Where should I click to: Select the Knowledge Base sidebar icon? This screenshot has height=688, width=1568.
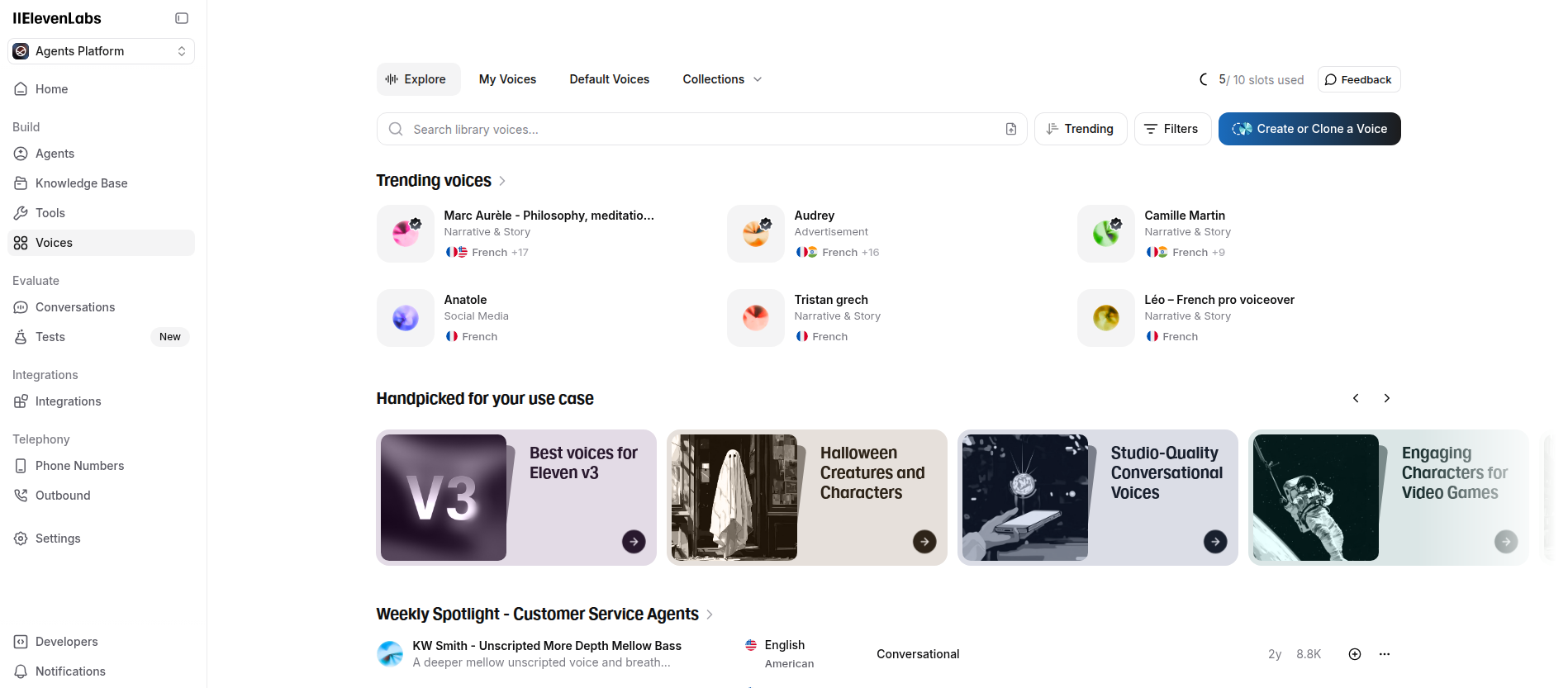[20, 183]
